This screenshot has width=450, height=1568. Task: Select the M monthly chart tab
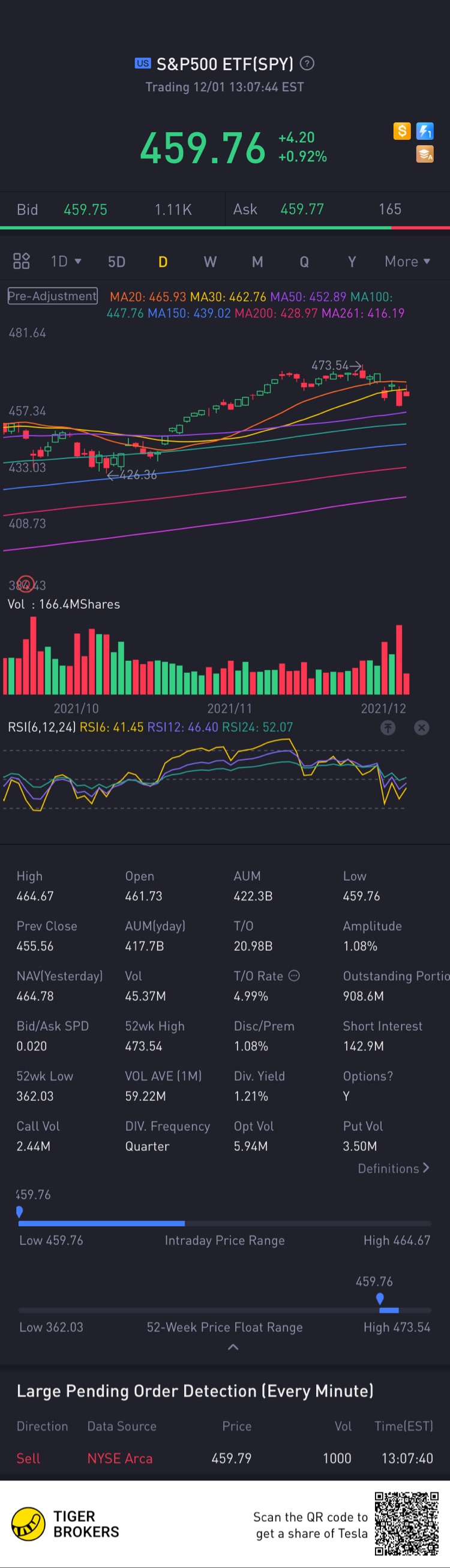tap(257, 262)
